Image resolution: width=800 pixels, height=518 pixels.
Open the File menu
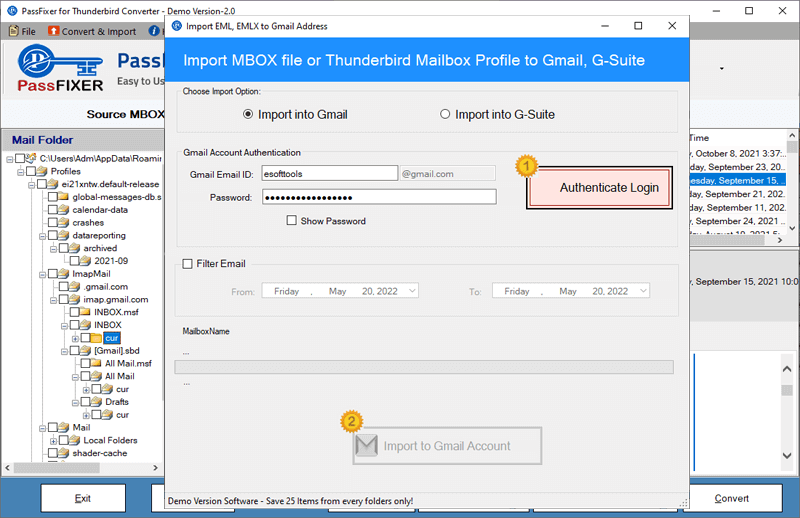coord(22,31)
